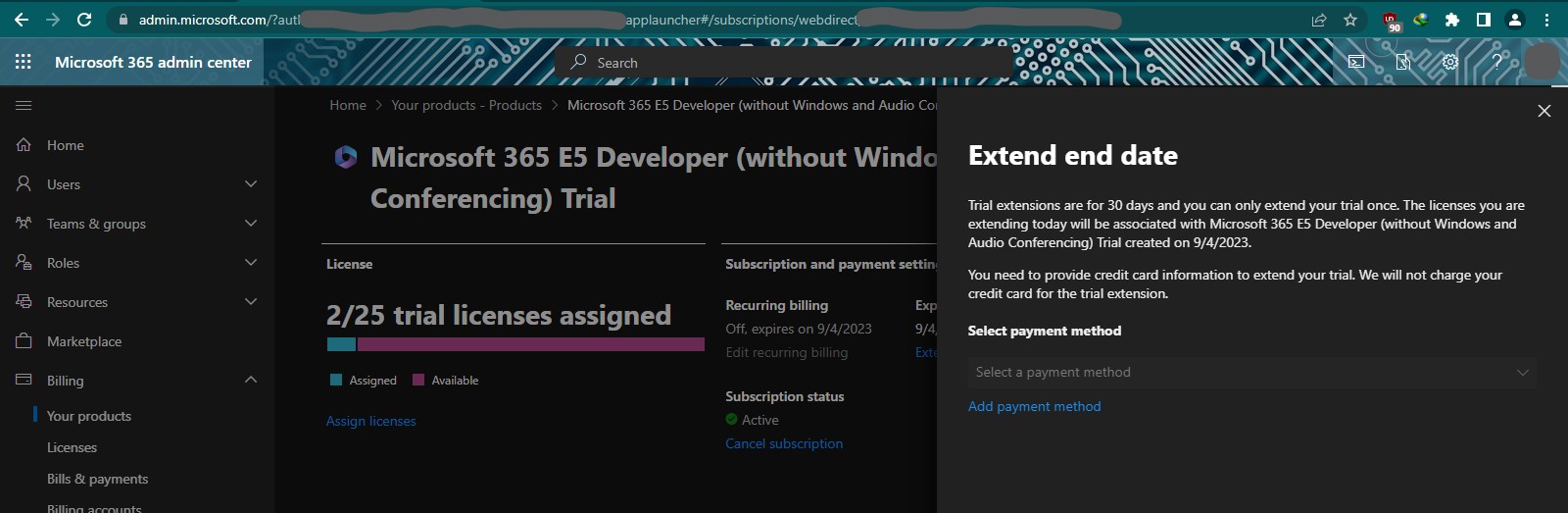This screenshot has height=513, width=1568.
Task: Click the help question mark icon
Action: pos(1496,62)
